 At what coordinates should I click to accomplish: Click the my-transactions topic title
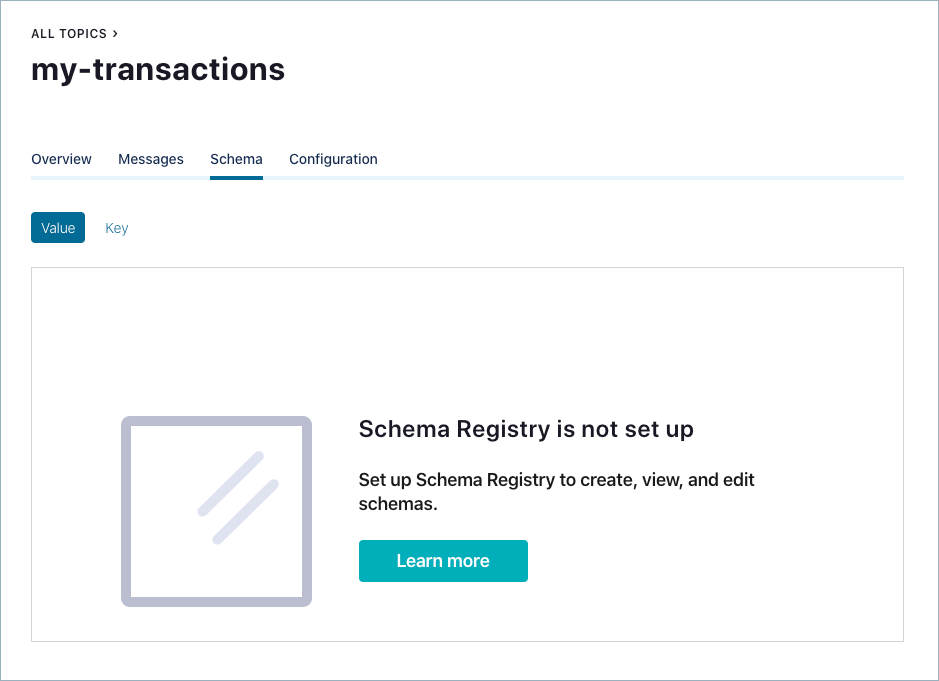(158, 69)
